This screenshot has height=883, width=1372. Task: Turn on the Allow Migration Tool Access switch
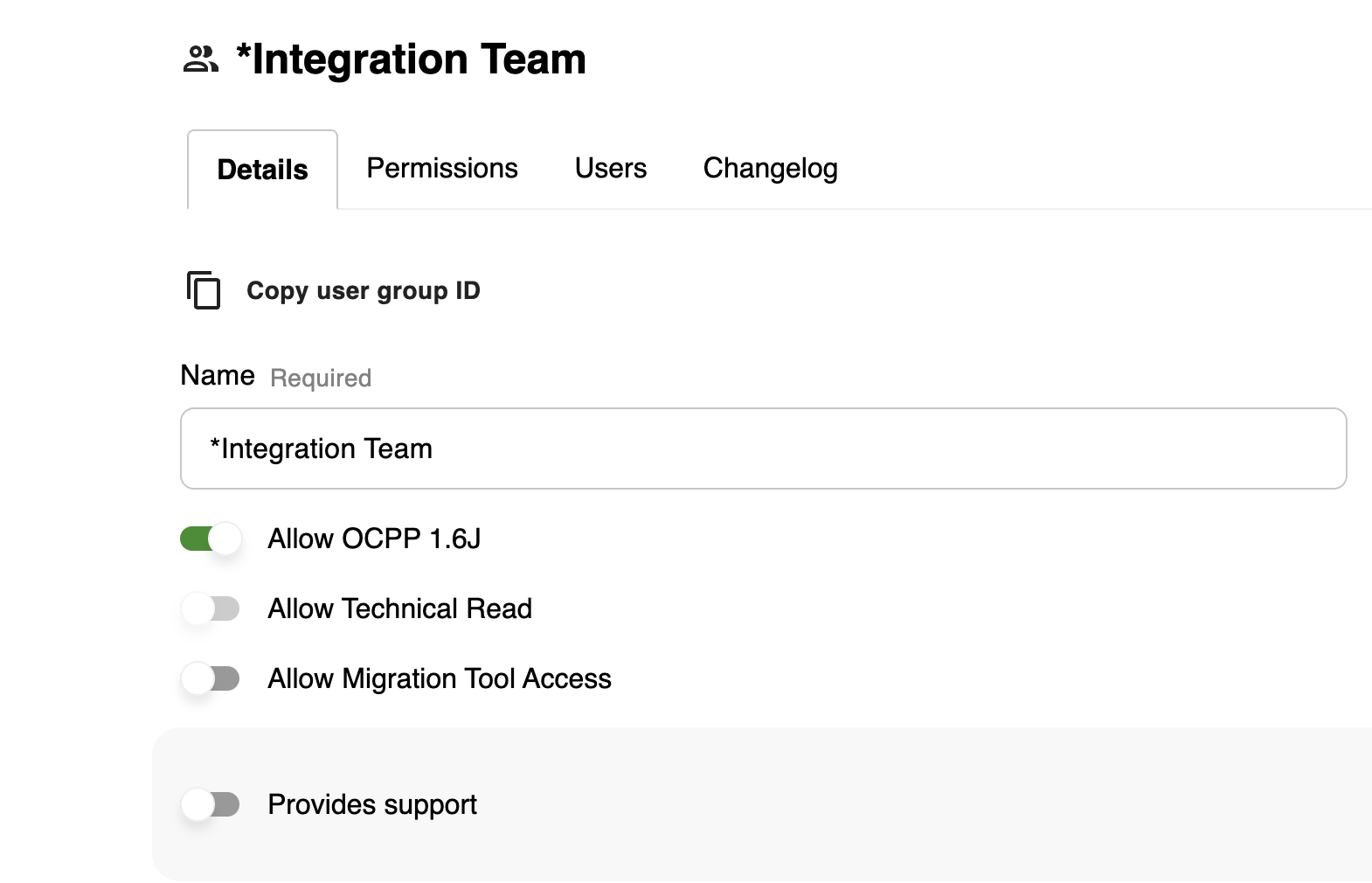(211, 678)
